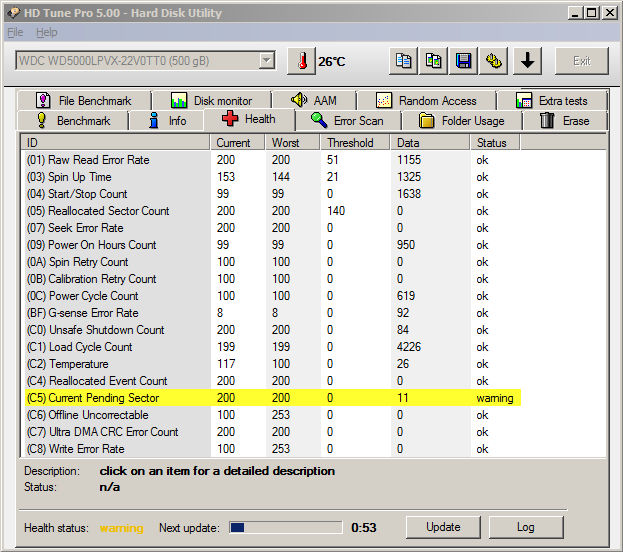Open the File Benchmark tab
This screenshot has width=623, height=552.
[84, 101]
